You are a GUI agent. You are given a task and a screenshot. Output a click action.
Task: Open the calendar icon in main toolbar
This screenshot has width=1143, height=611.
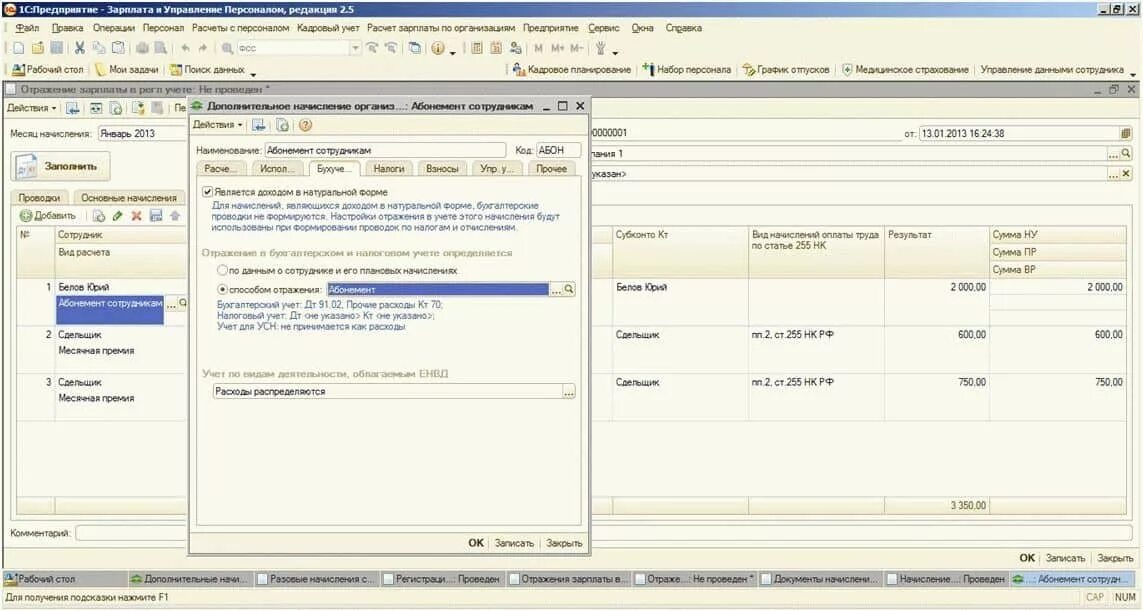496,48
